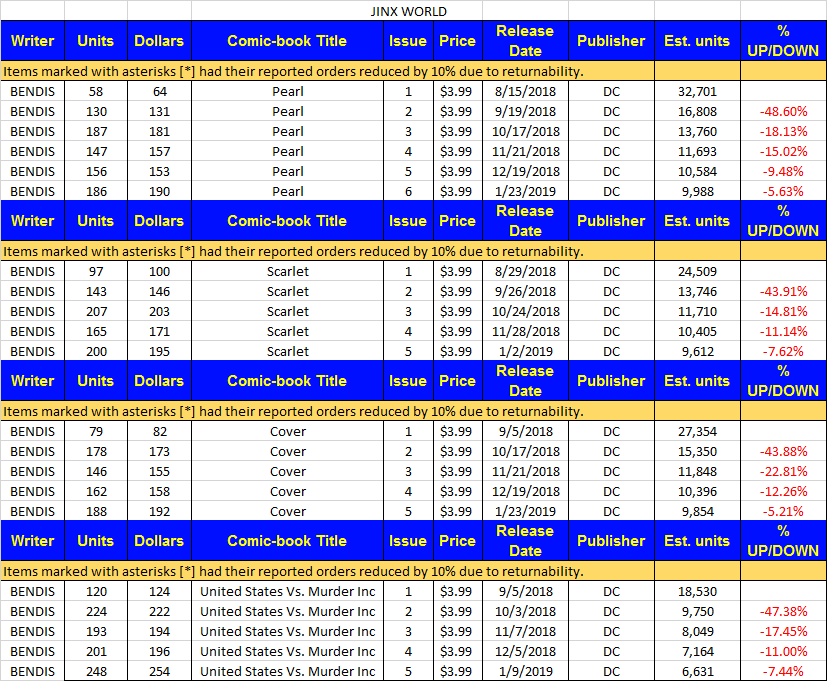
Task: Click est. units value 6,631
Action: pyautogui.click(x=697, y=672)
